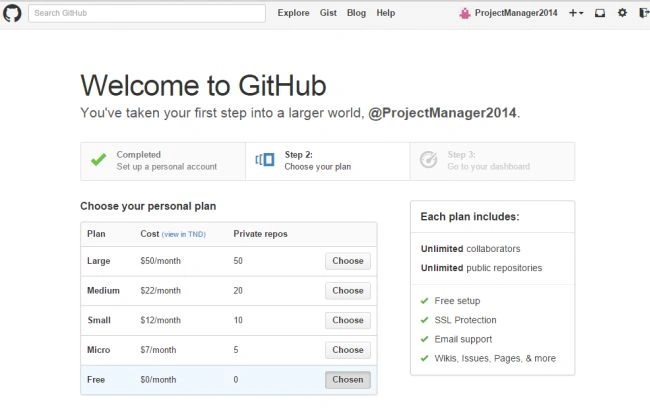Click the Email support checkmark icon
The image size is (650, 409).
coord(424,339)
